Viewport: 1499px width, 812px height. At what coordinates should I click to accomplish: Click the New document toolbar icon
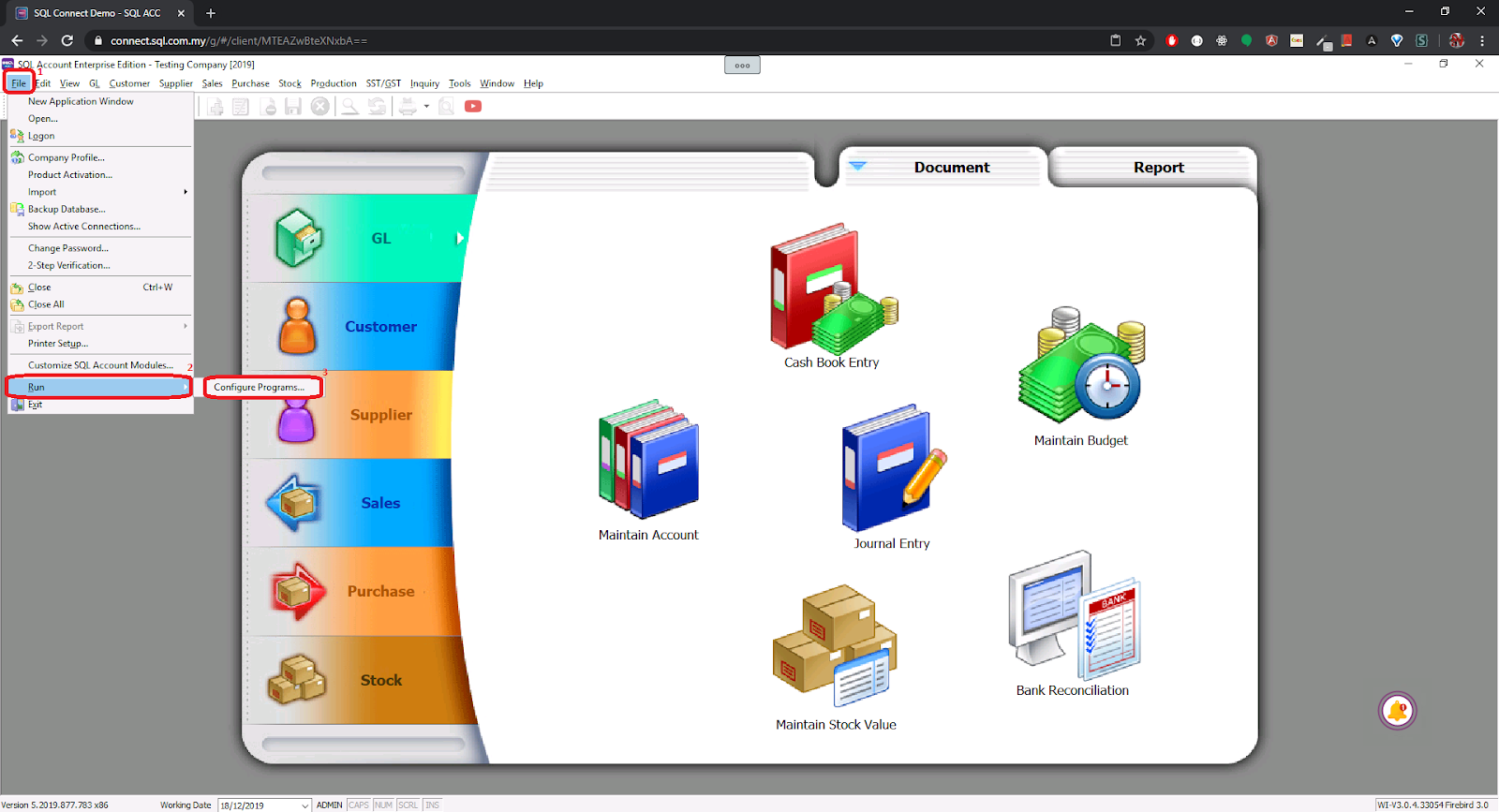pyautogui.click(x=215, y=107)
